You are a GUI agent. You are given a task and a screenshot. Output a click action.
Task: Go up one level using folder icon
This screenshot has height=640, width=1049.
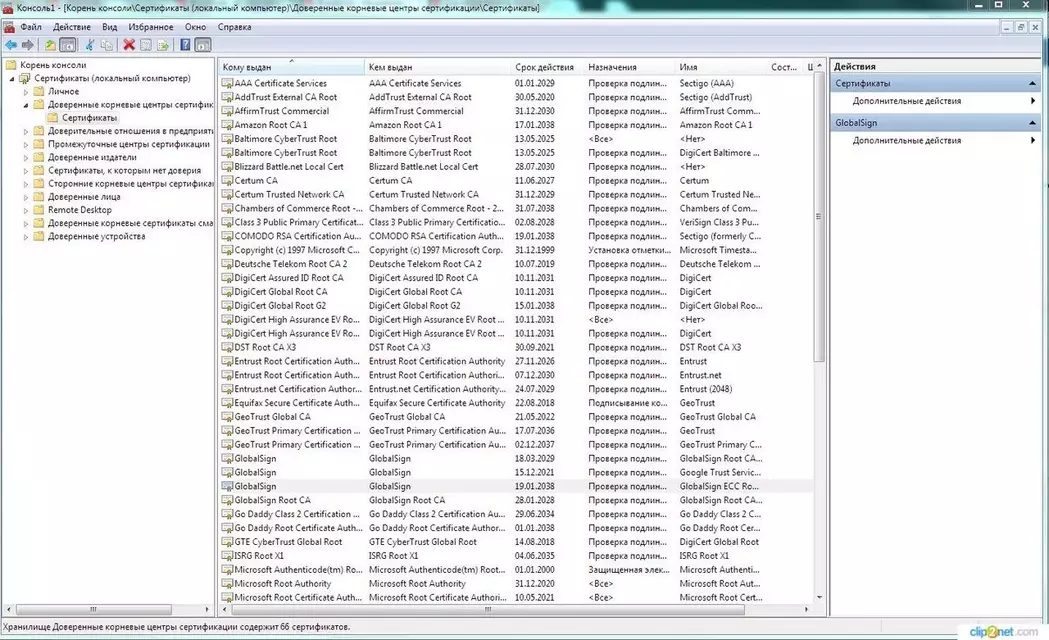coord(50,45)
